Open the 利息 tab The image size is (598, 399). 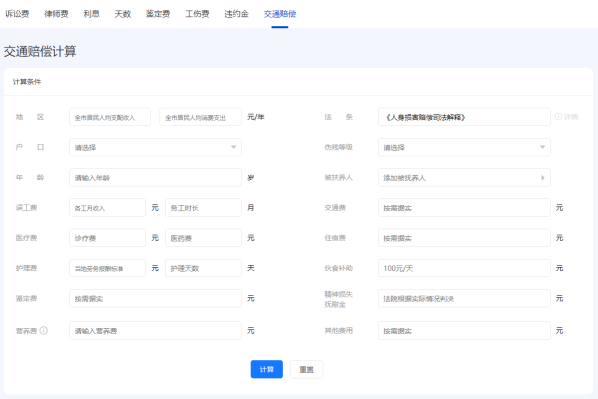[92, 14]
